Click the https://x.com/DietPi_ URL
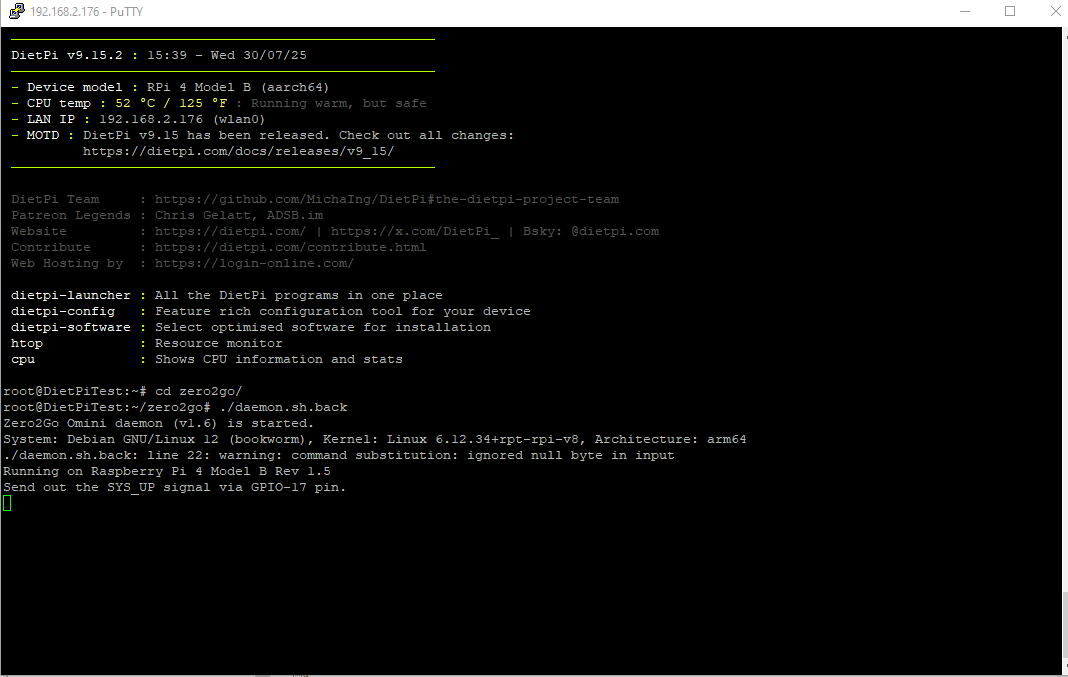This screenshot has width=1068, height=677. point(415,232)
